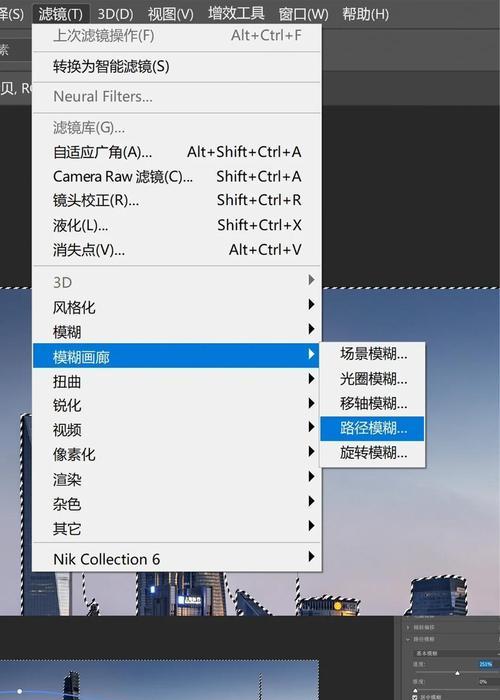Expand the Nik Collection 6 submenu
The image size is (500, 700).
[x=177, y=558]
